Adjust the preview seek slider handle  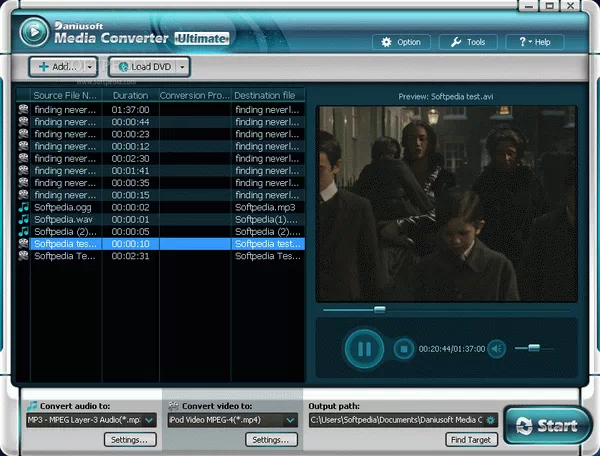click(x=380, y=309)
